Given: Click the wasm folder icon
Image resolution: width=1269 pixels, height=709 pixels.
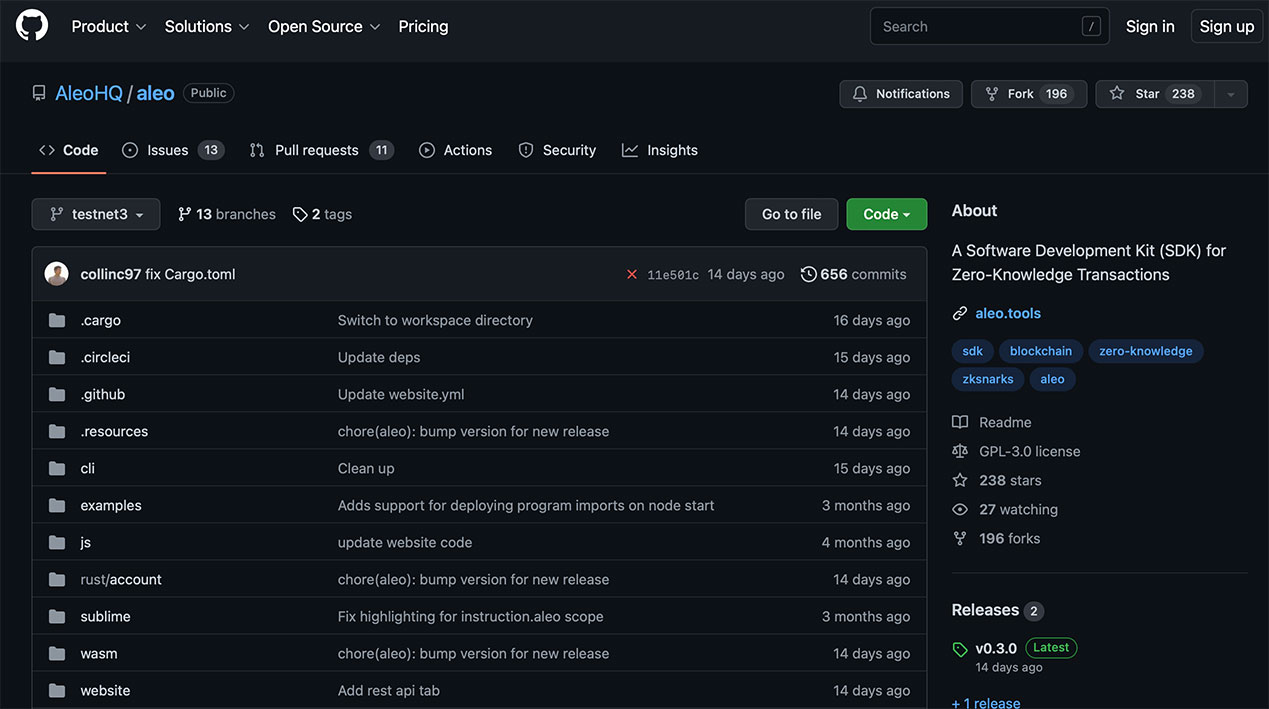Looking at the screenshot, I should [x=57, y=653].
